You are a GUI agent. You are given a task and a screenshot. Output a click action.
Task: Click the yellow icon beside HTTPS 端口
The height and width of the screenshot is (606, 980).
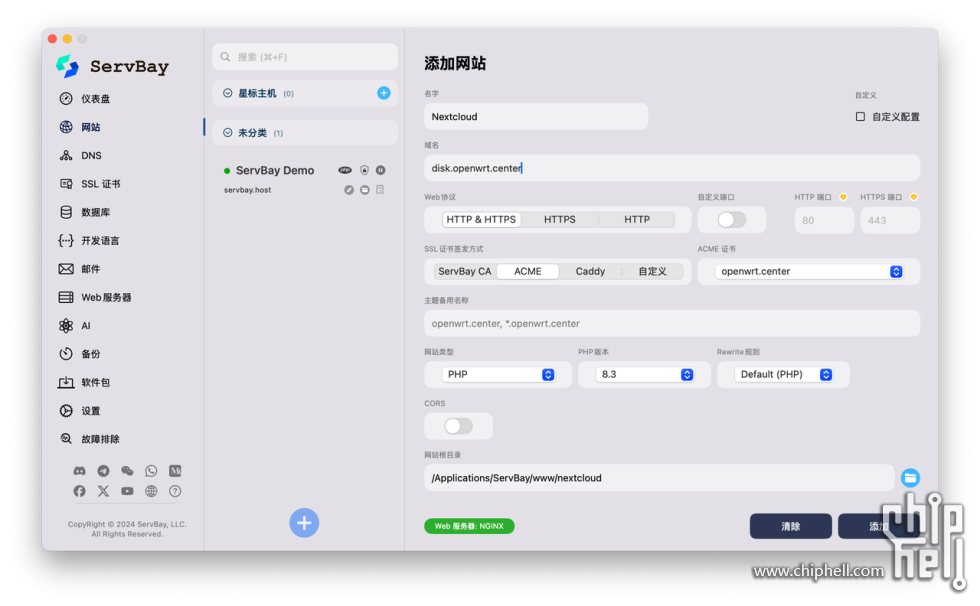(914, 197)
